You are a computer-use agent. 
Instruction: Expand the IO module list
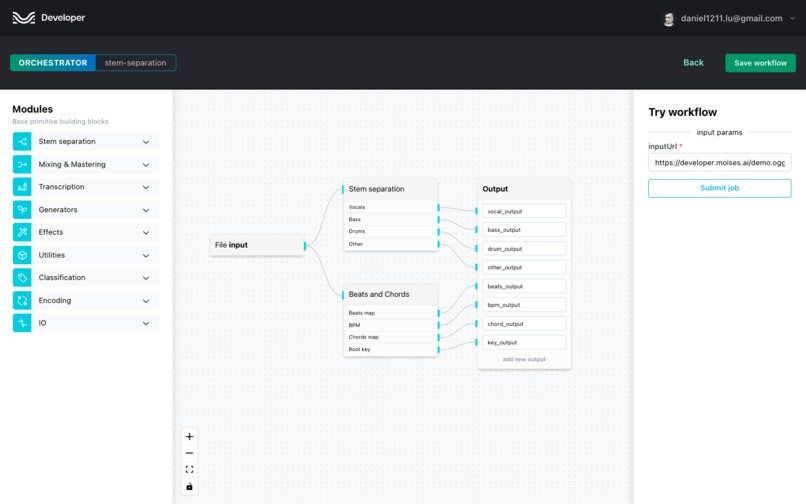[146, 323]
